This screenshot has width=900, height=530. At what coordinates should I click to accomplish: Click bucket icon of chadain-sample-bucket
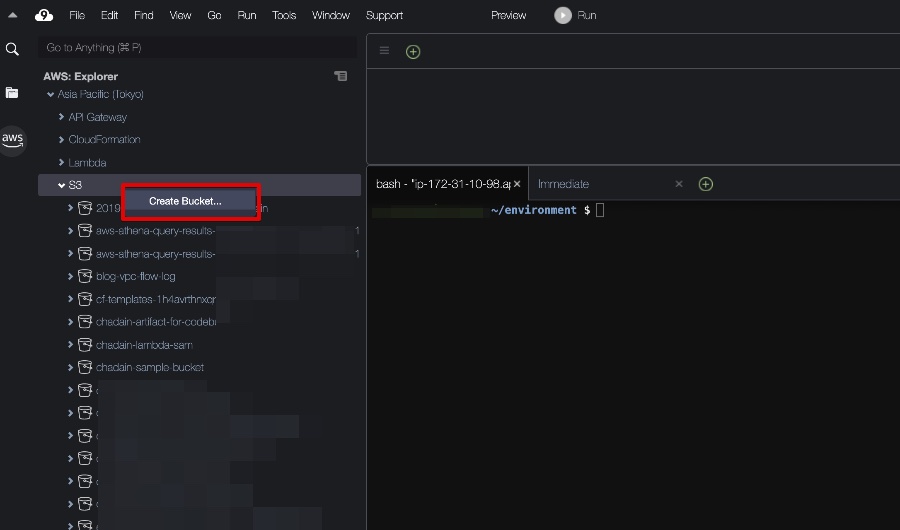(85, 367)
